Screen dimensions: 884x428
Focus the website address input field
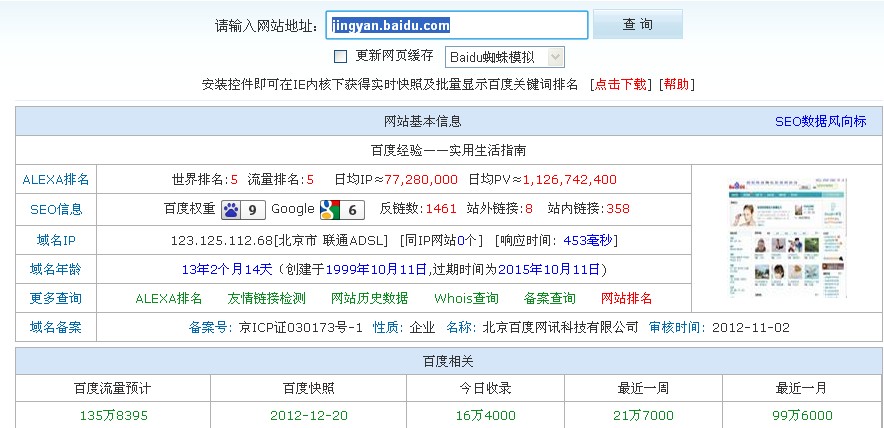(x=457, y=25)
